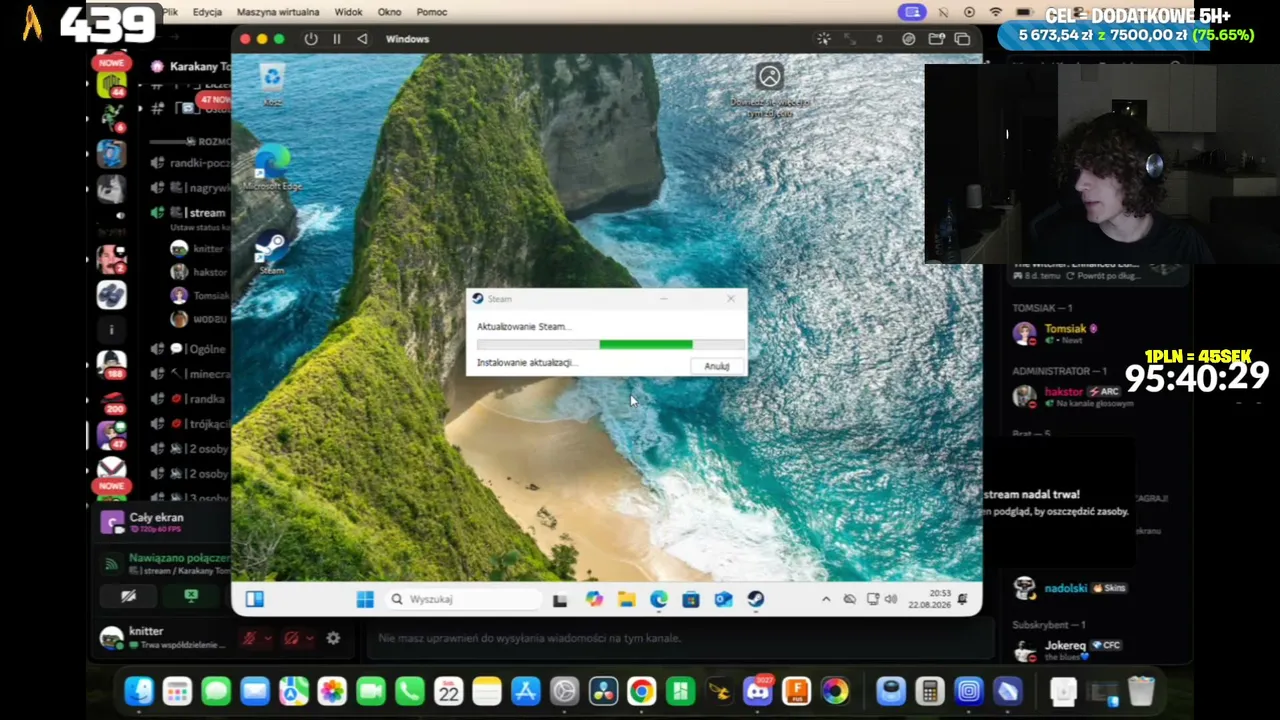This screenshot has height=720, width=1280.
Task: Open the Widok menu
Action: tap(348, 12)
